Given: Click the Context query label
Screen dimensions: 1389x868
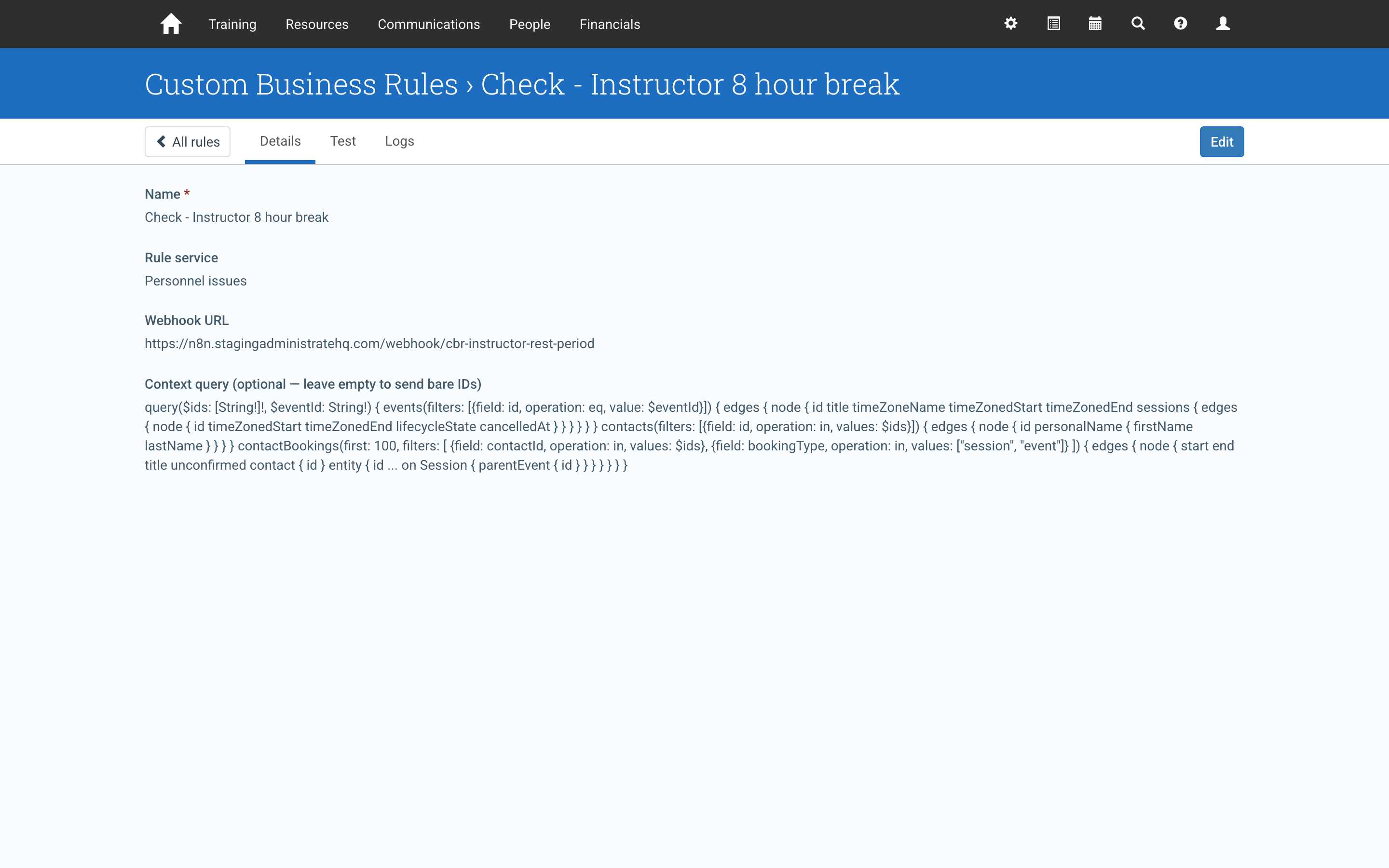Looking at the screenshot, I should pyautogui.click(x=313, y=384).
